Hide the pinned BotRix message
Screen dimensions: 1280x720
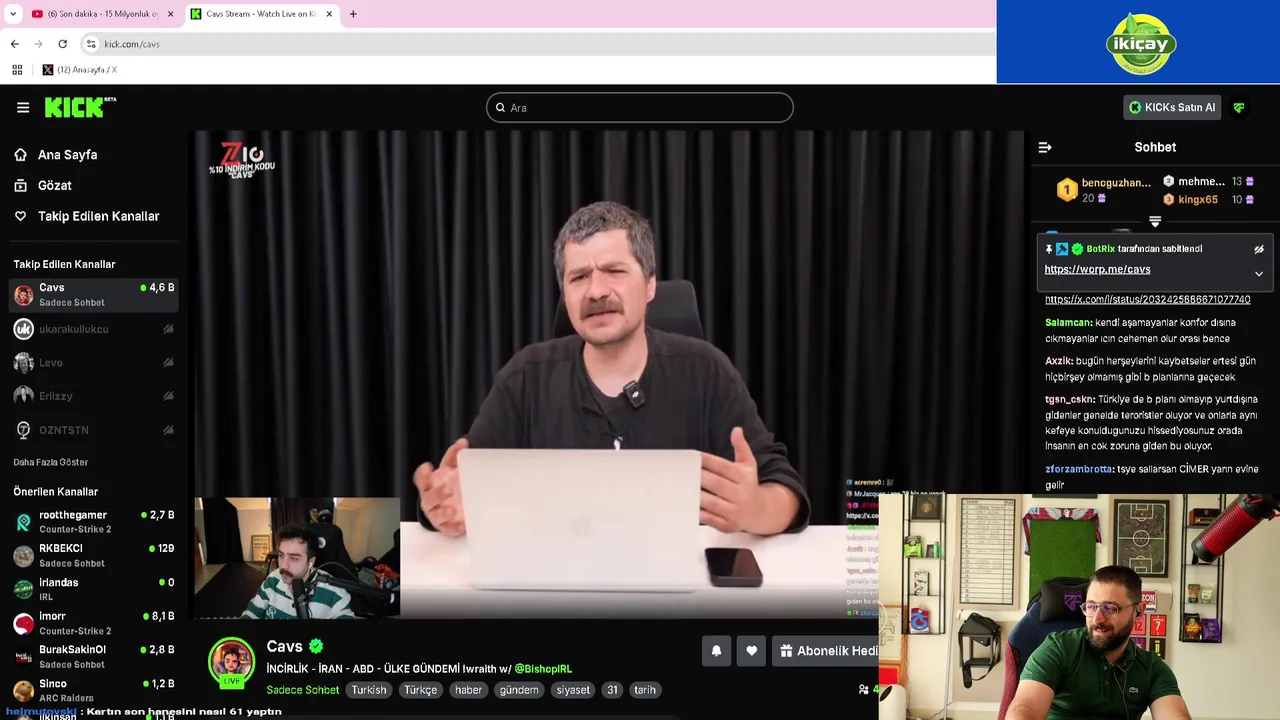tap(1259, 249)
